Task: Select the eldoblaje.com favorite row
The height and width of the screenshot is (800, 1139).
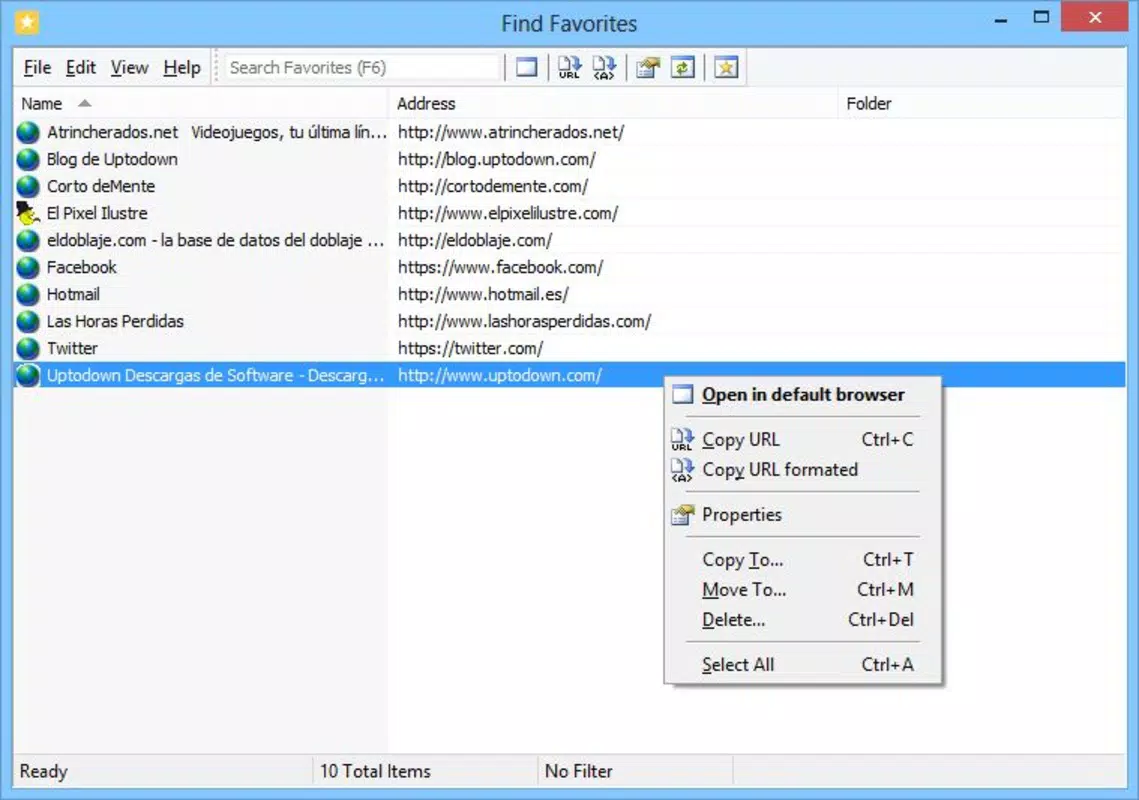Action: coord(570,240)
